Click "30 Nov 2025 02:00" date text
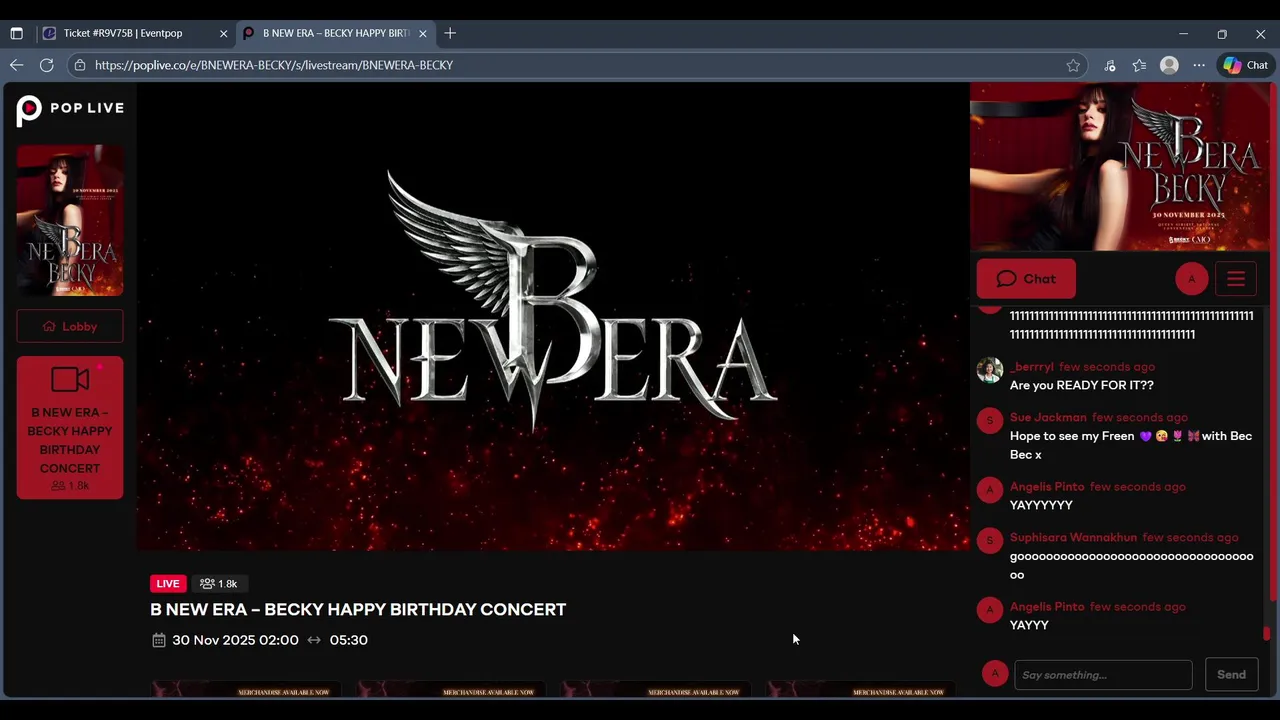 pos(235,640)
